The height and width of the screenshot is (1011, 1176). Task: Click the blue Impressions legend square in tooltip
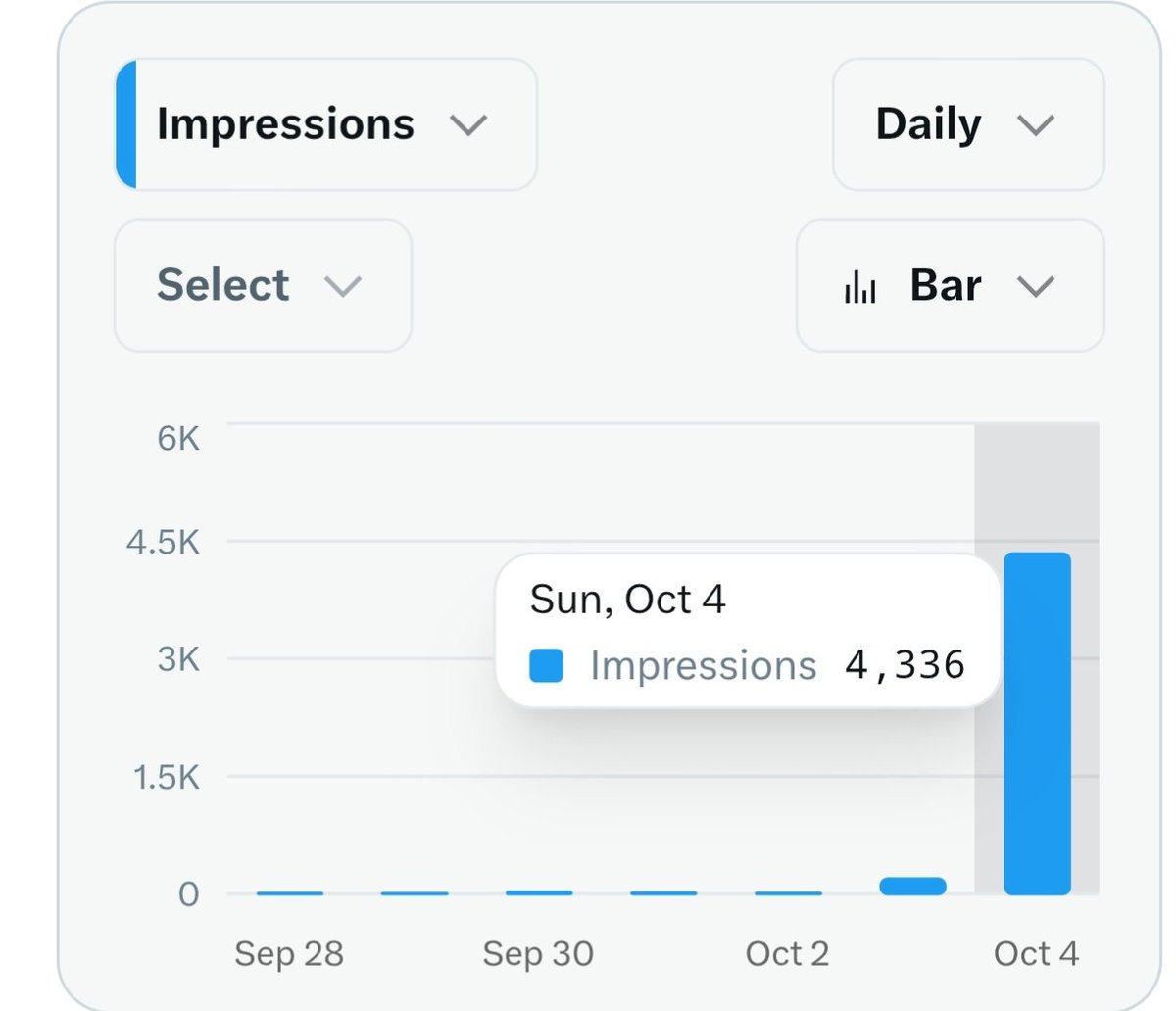(546, 665)
